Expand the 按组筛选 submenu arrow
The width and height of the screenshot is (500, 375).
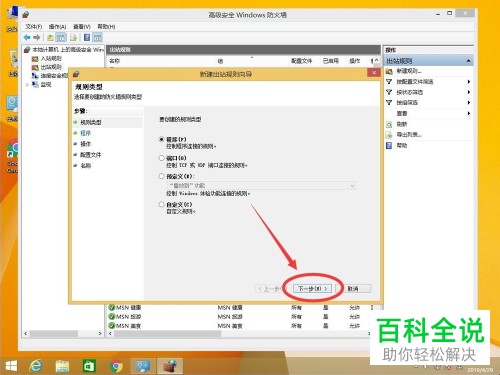click(x=469, y=103)
